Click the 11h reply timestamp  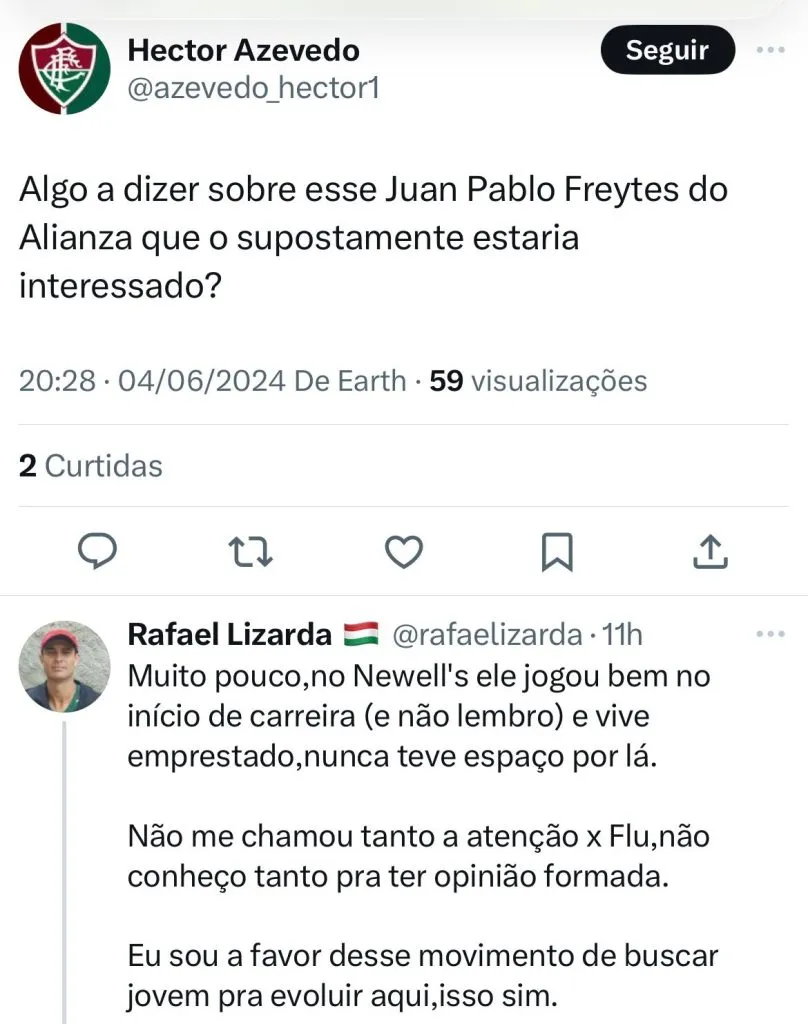click(x=624, y=634)
